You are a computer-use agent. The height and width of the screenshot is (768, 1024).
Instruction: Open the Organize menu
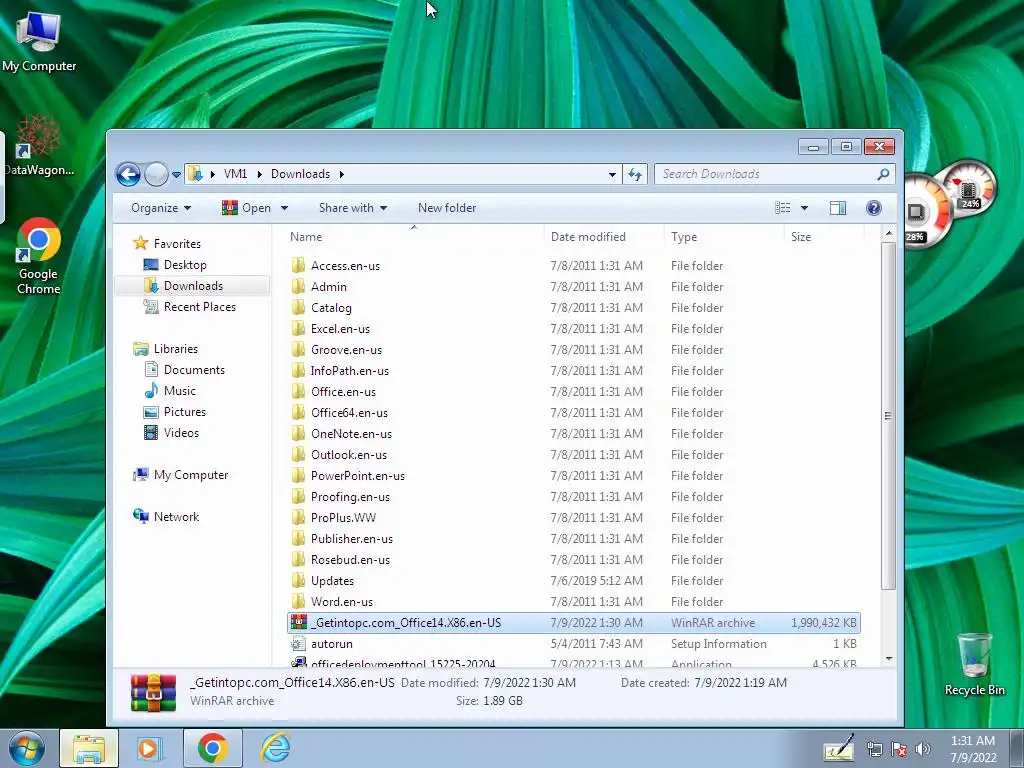click(161, 208)
